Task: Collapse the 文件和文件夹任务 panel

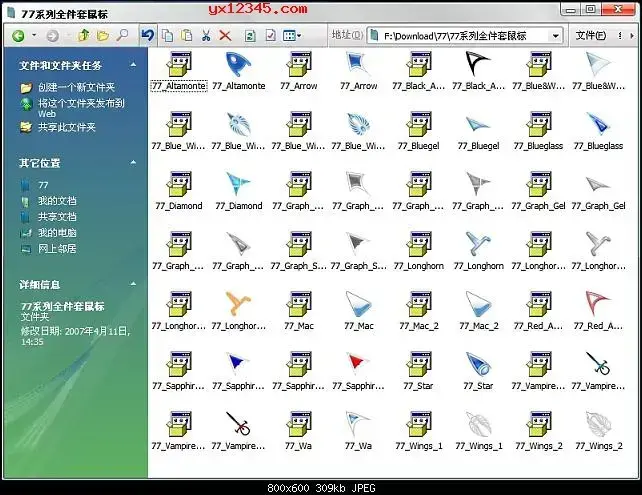Action: coord(133,65)
